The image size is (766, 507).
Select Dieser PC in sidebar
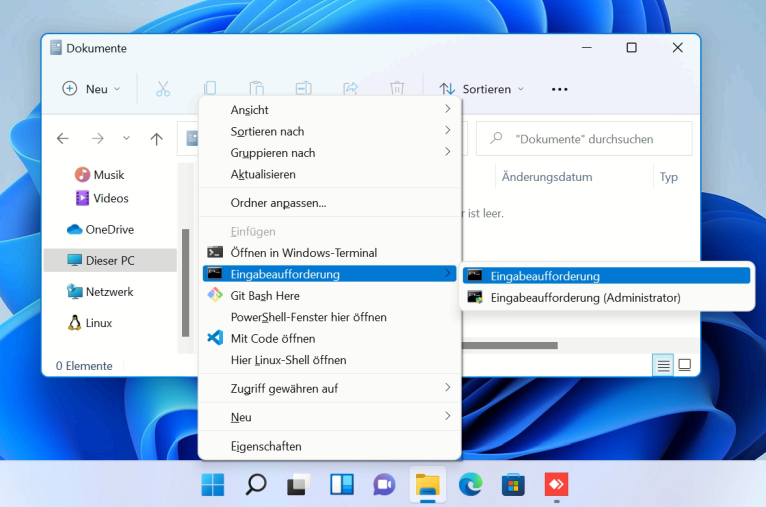pyautogui.click(x=110, y=260)
